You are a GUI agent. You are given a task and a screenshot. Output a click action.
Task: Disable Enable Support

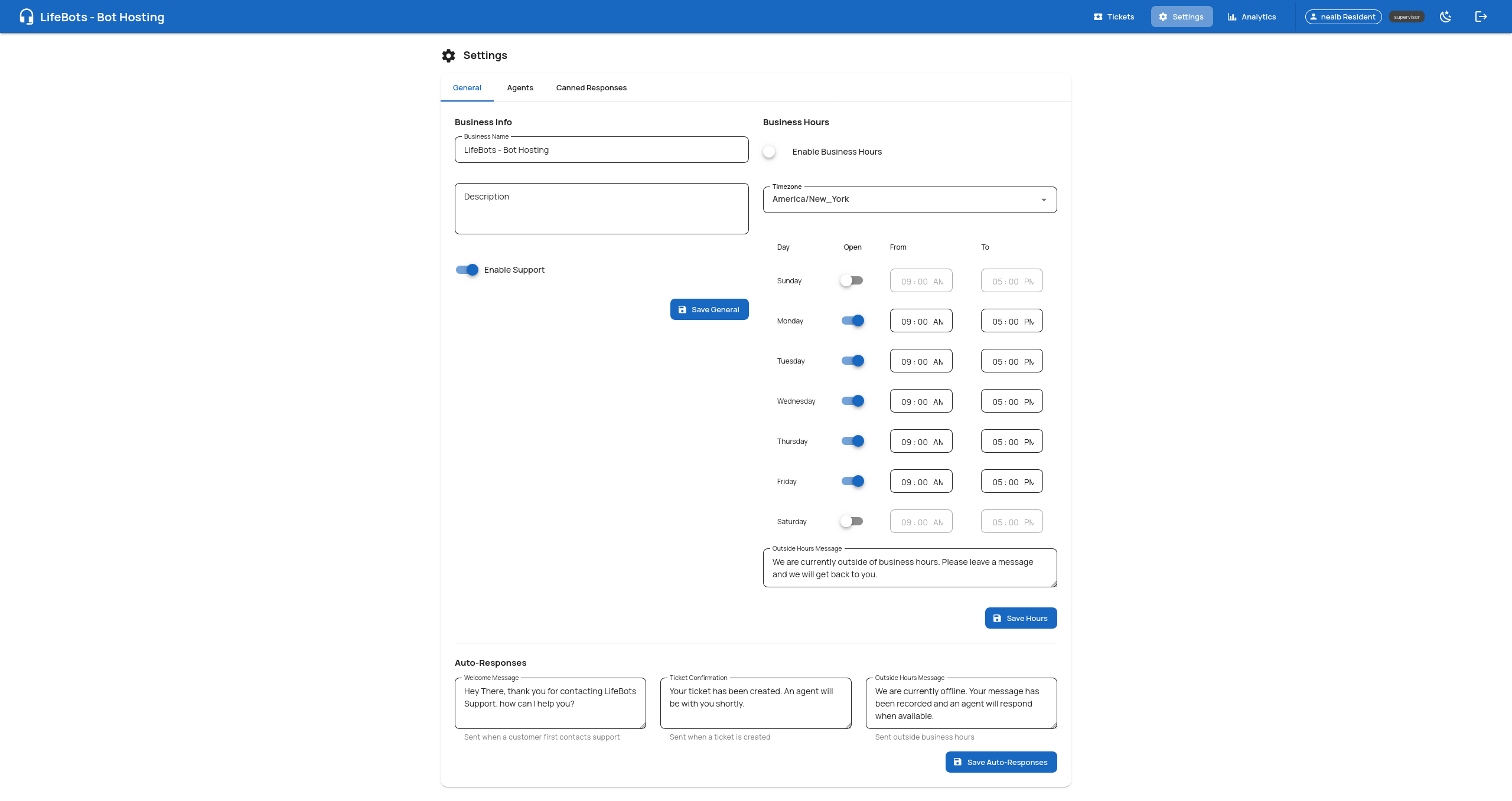(x=466, y=270)
